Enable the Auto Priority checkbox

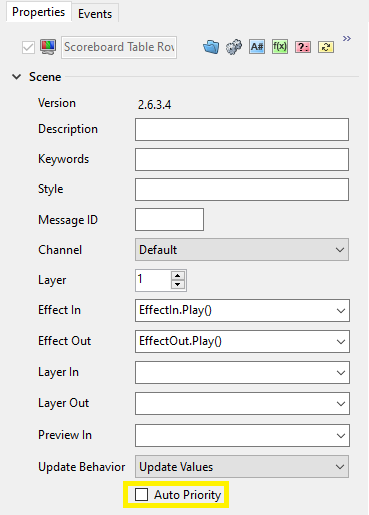pos(141,495)
